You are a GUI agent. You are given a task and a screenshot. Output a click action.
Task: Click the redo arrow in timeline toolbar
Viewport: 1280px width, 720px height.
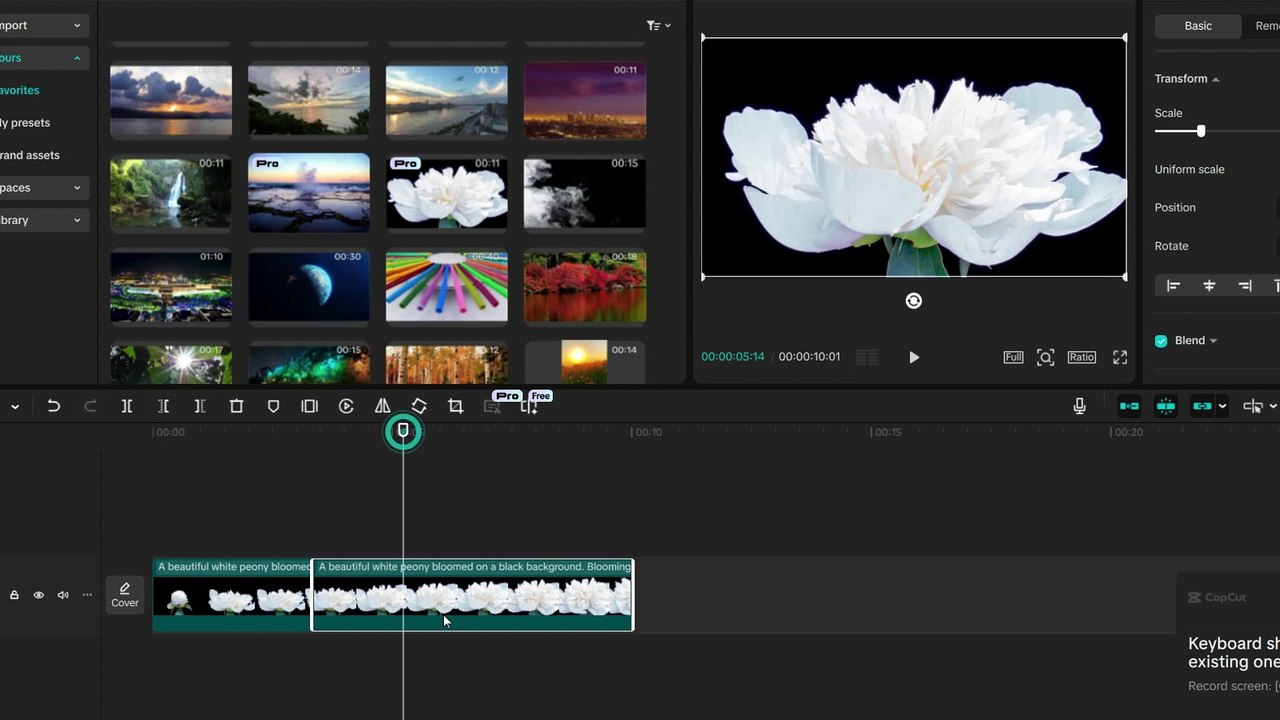(x=90, y=406)
